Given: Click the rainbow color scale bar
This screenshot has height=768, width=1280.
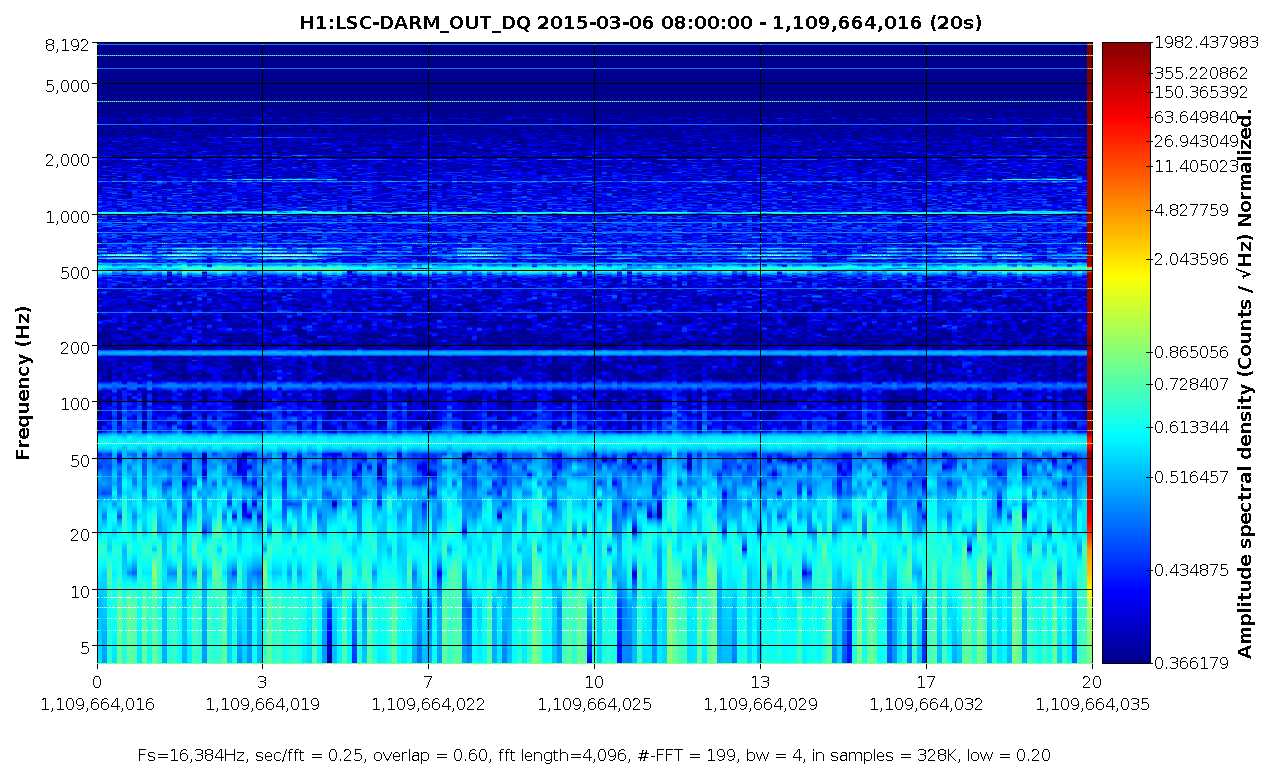Looking at the screenshot, I should coord(1126,353).
